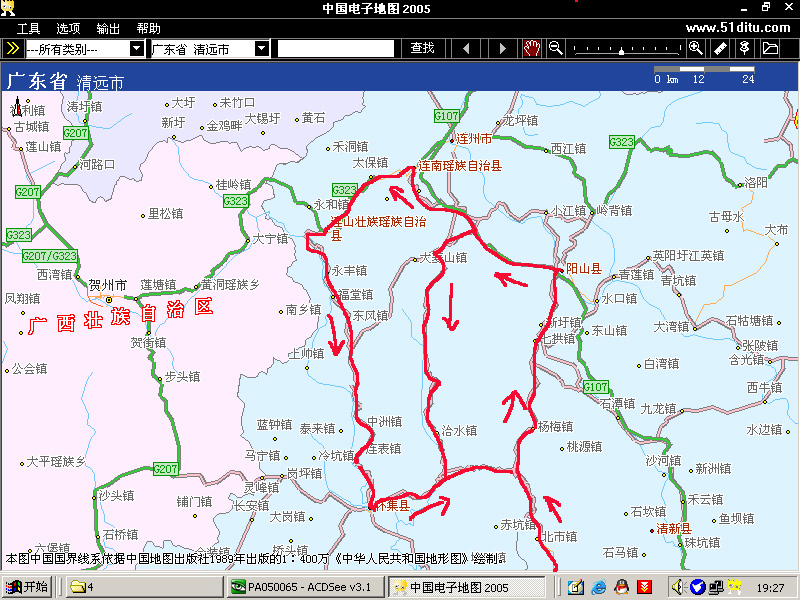Screen dimensions: 800x600
Task: Click 洽水镇 label on map
Action: point(459,431)
